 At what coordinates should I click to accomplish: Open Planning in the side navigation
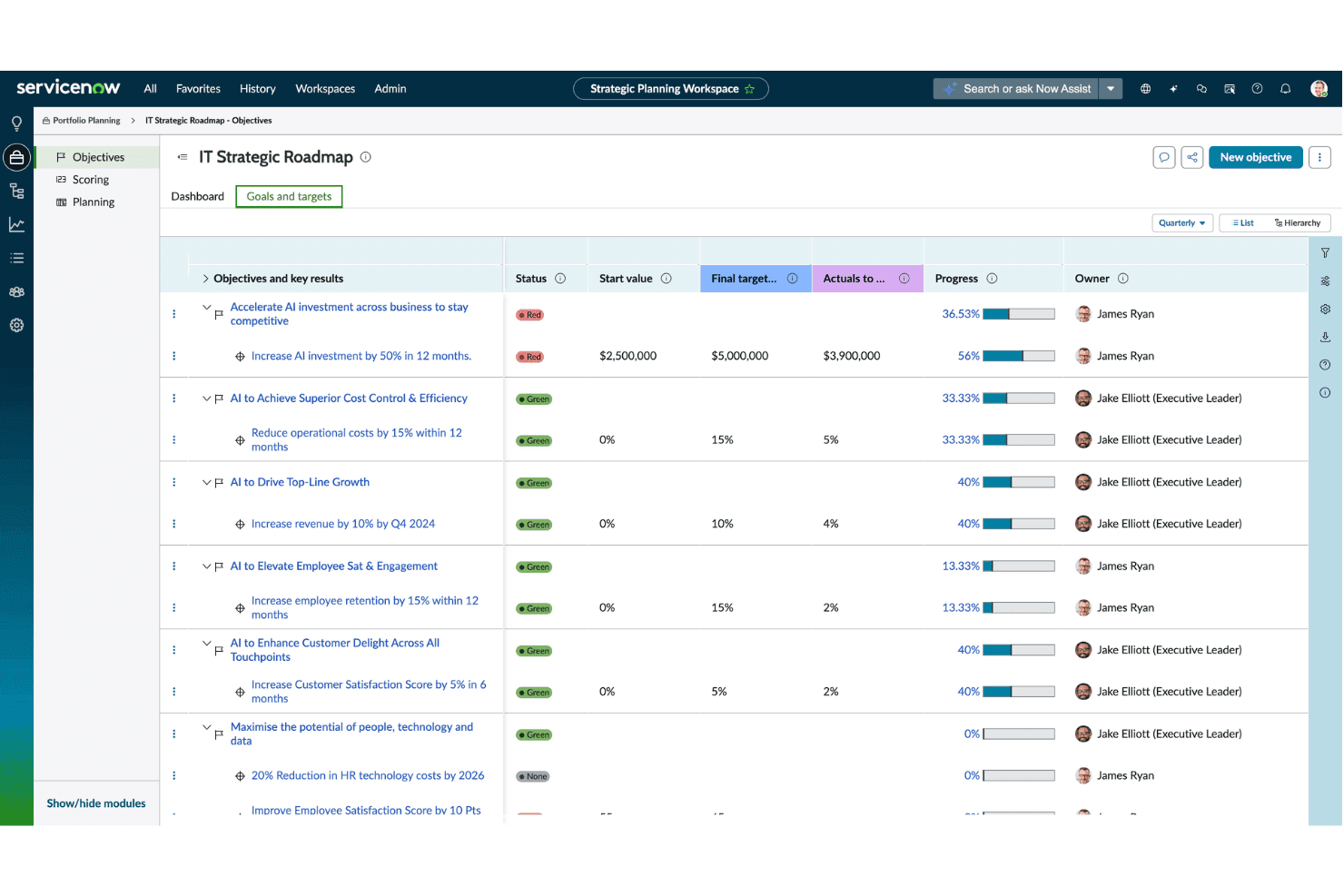pyautogui.click(x=94, y=202)
